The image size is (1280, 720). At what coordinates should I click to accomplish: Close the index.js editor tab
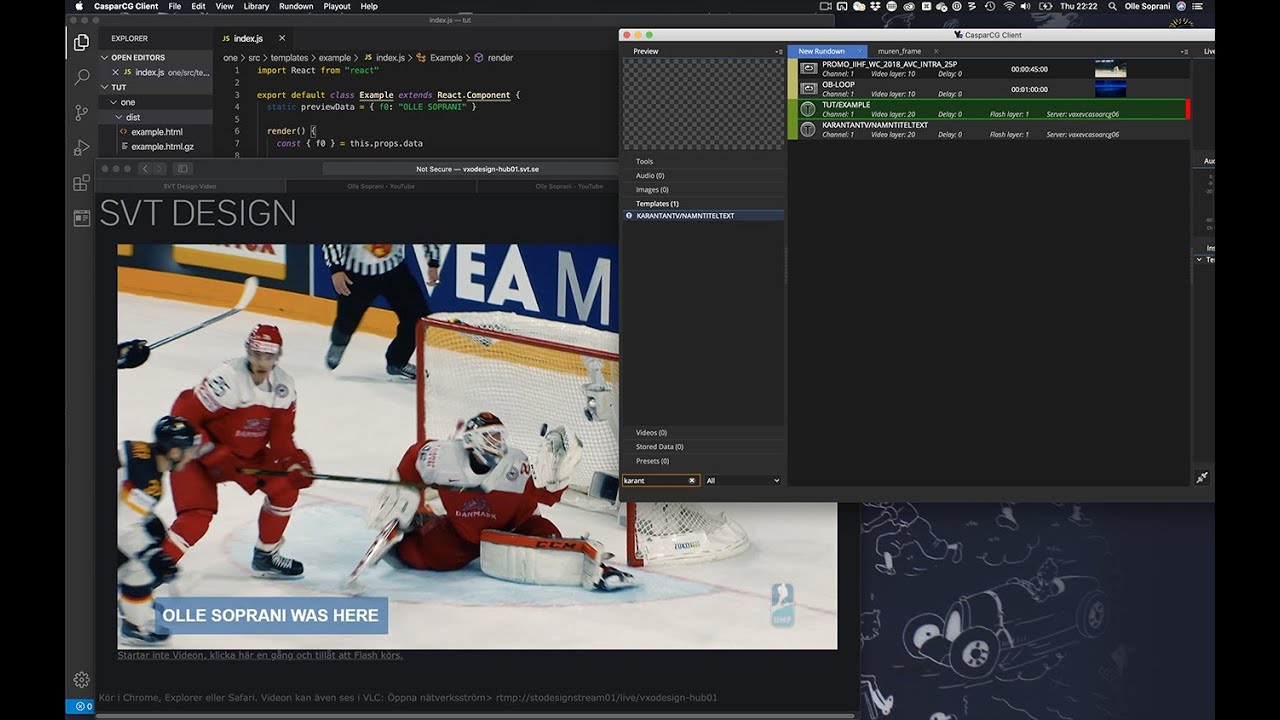(282, 39)
